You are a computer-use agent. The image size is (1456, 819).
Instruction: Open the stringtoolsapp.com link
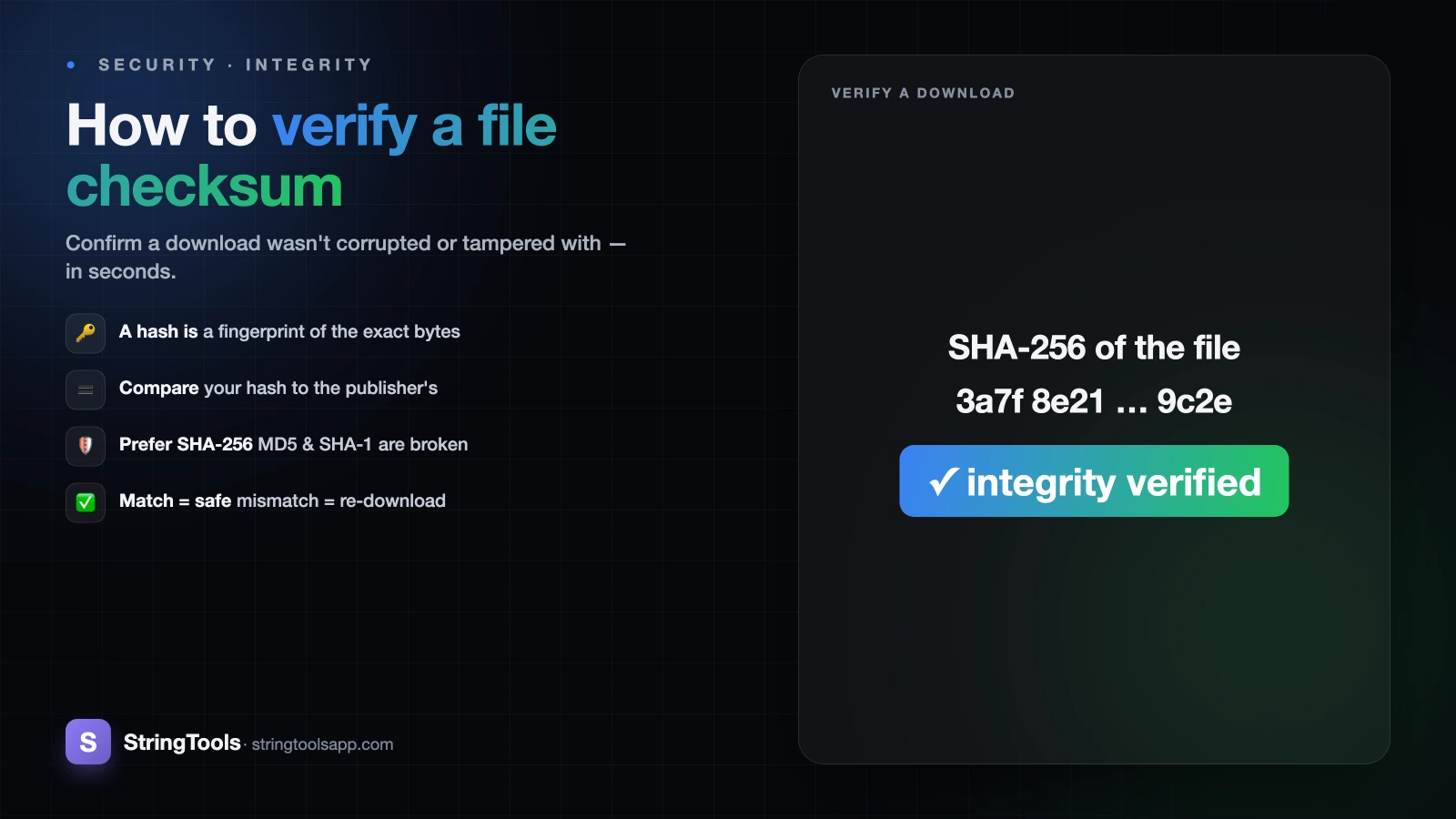(x=322, y=744)
